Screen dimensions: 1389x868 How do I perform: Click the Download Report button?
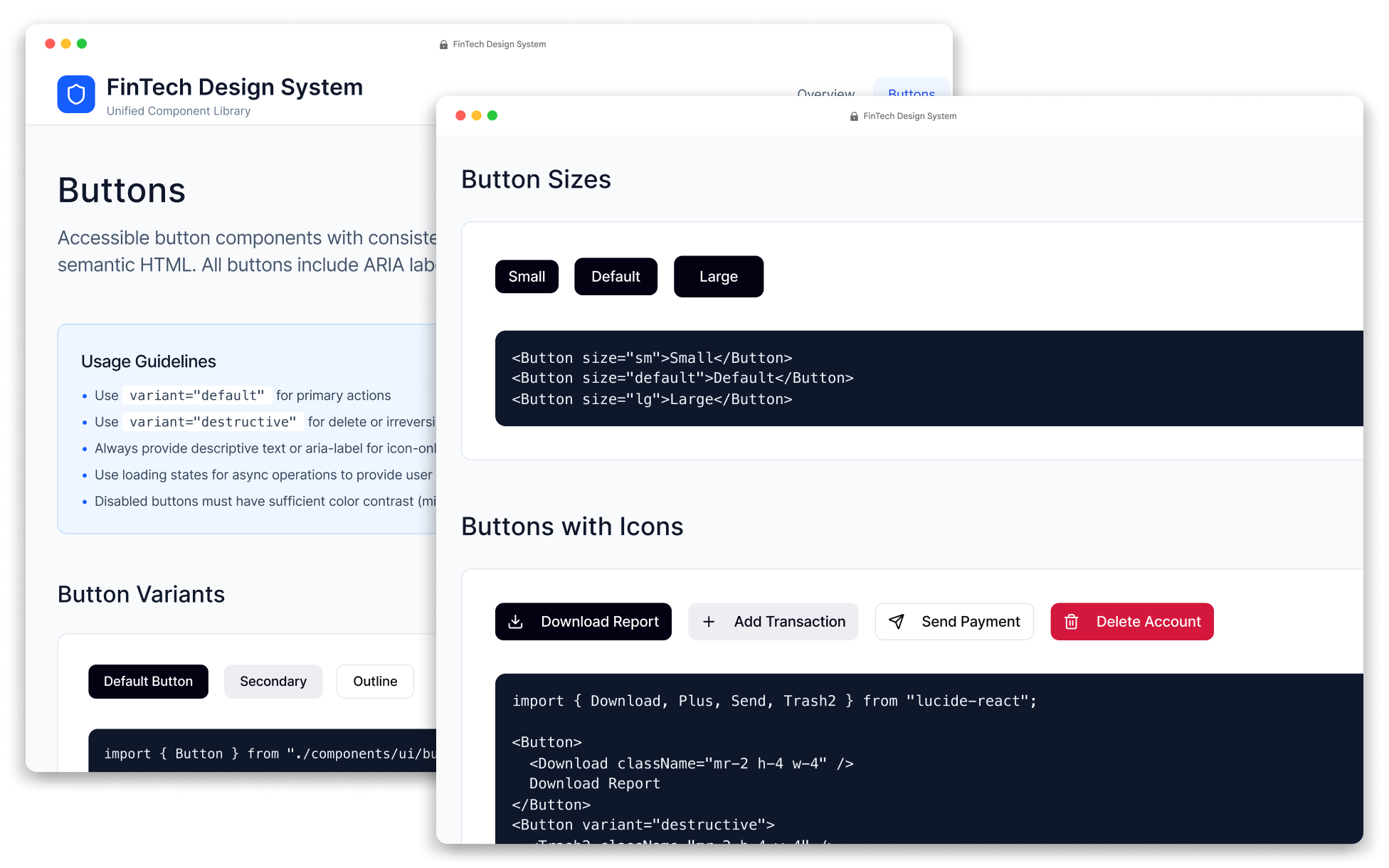click(583, 622)
